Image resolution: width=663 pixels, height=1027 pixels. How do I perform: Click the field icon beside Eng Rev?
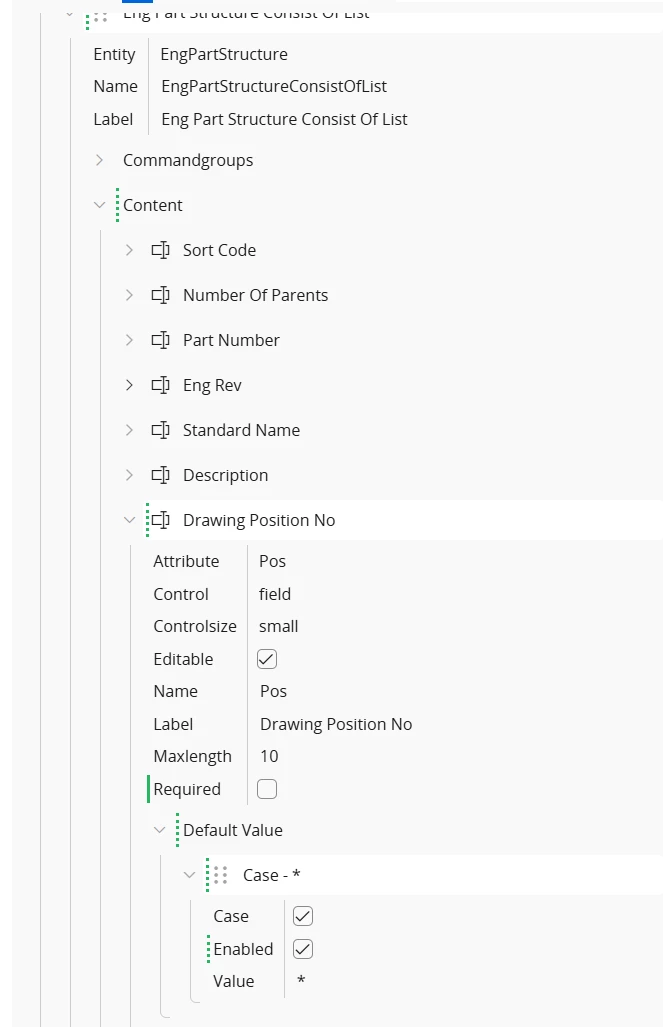click(x=161, y=385)
